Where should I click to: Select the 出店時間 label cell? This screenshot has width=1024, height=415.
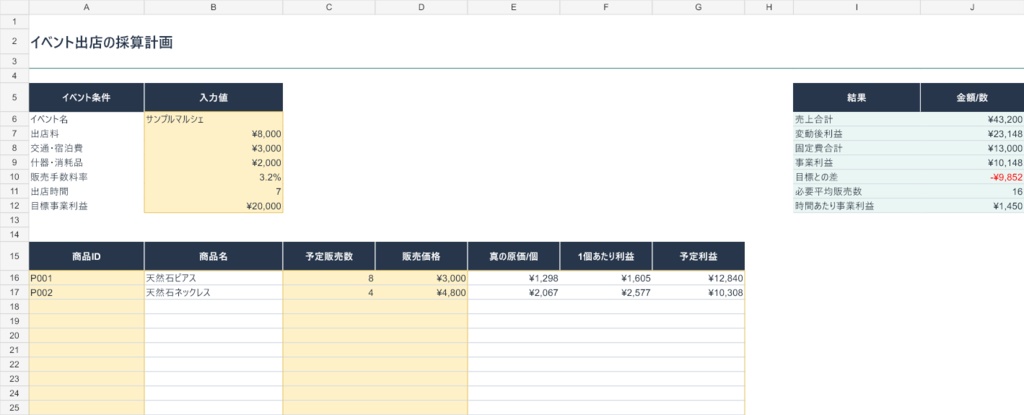pos(87,191)
